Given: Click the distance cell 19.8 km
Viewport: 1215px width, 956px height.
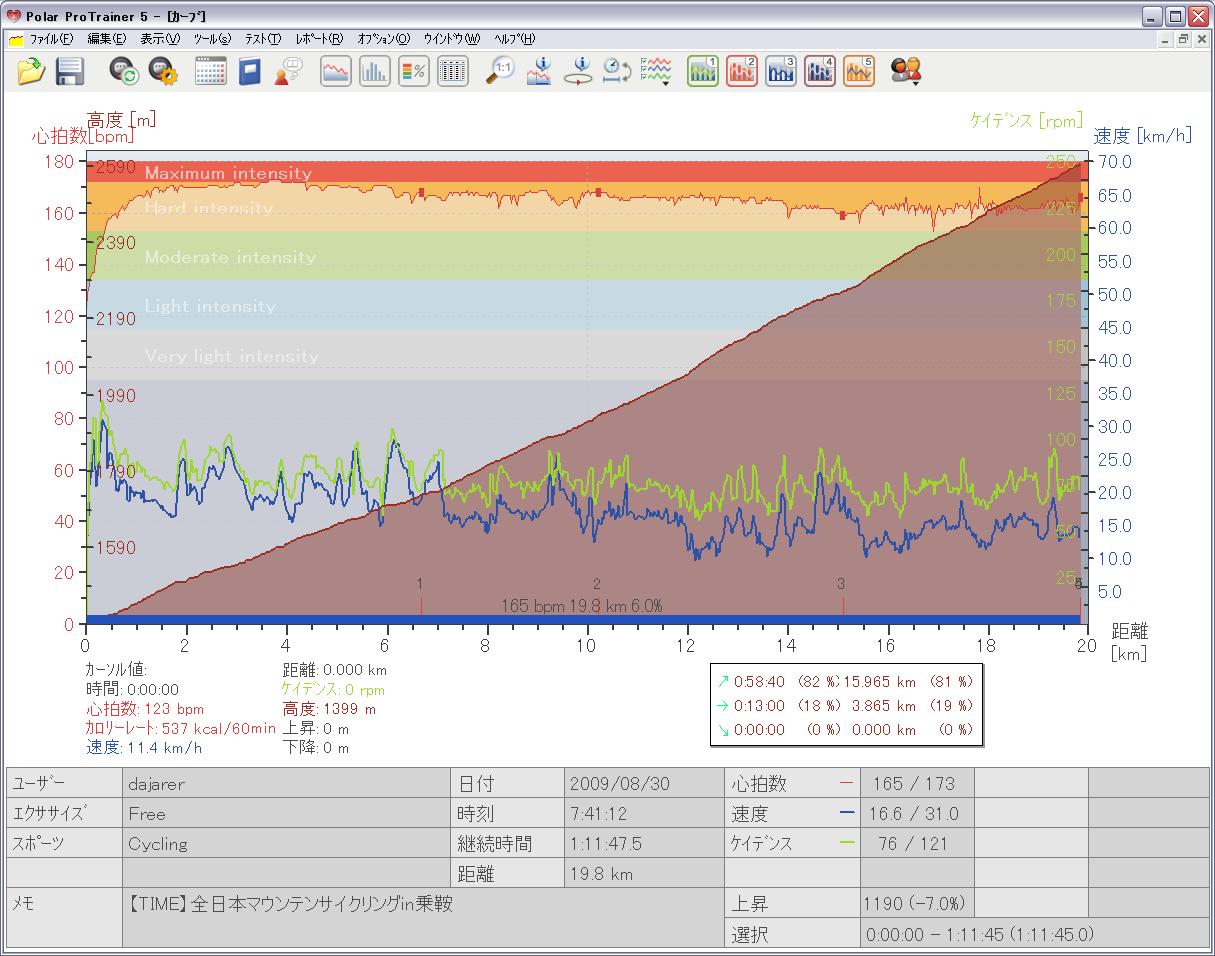Looking at the screenshot, I should [x=644, y=874].
